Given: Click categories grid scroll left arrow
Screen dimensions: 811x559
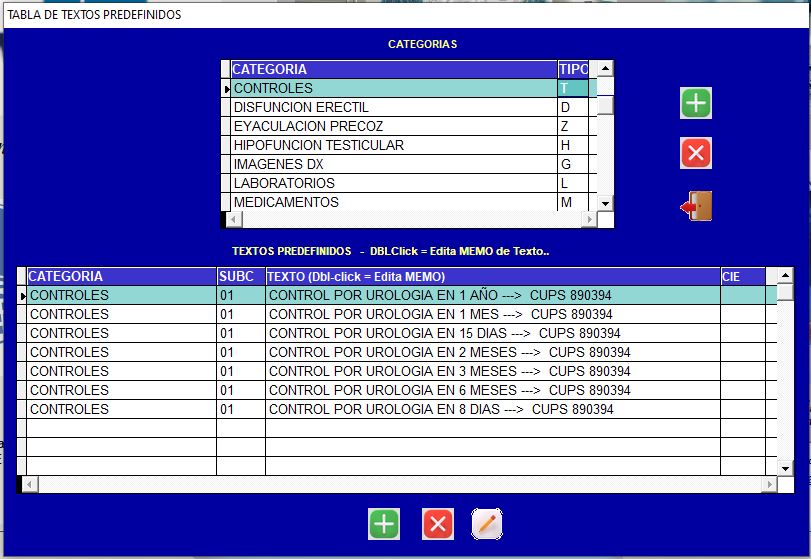Looking at the screenshot, I should (234, 219).
